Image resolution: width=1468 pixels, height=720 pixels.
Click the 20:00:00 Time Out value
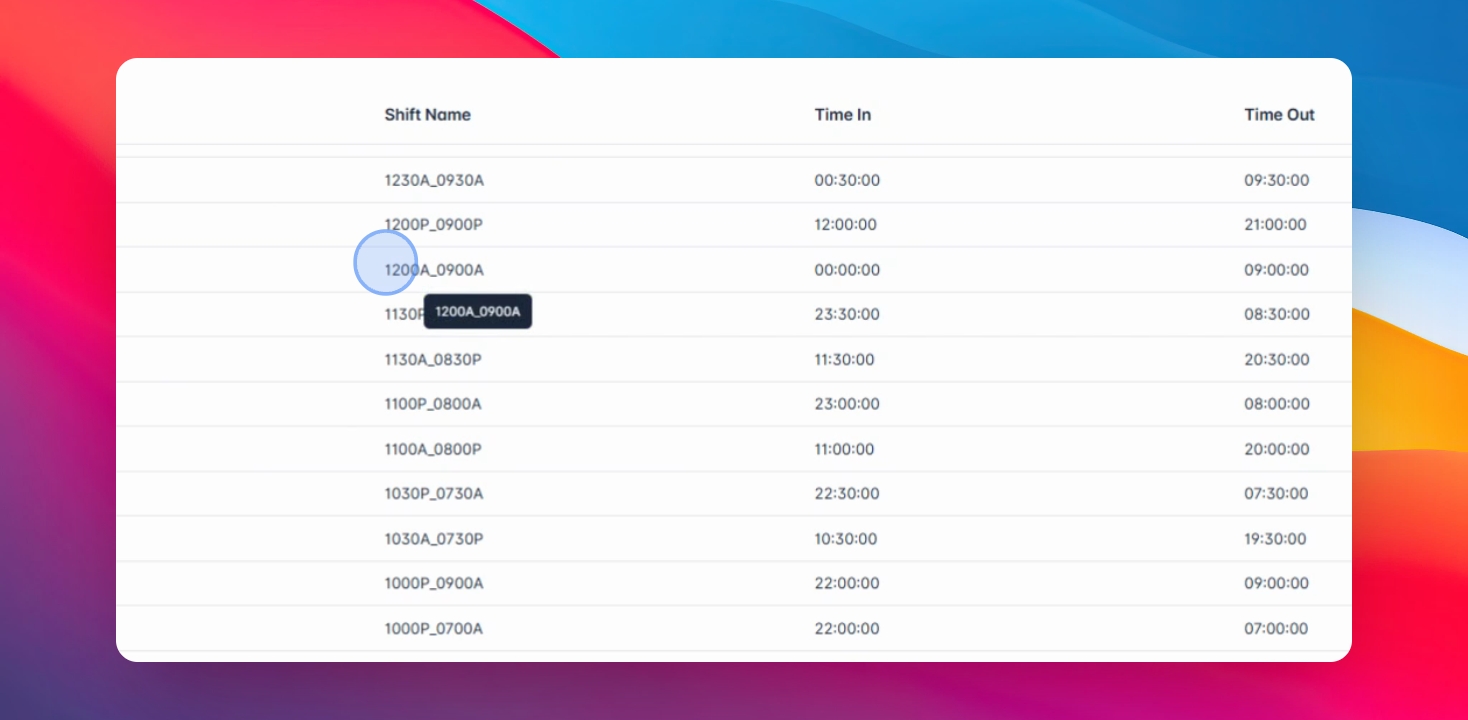[1276, 449]
